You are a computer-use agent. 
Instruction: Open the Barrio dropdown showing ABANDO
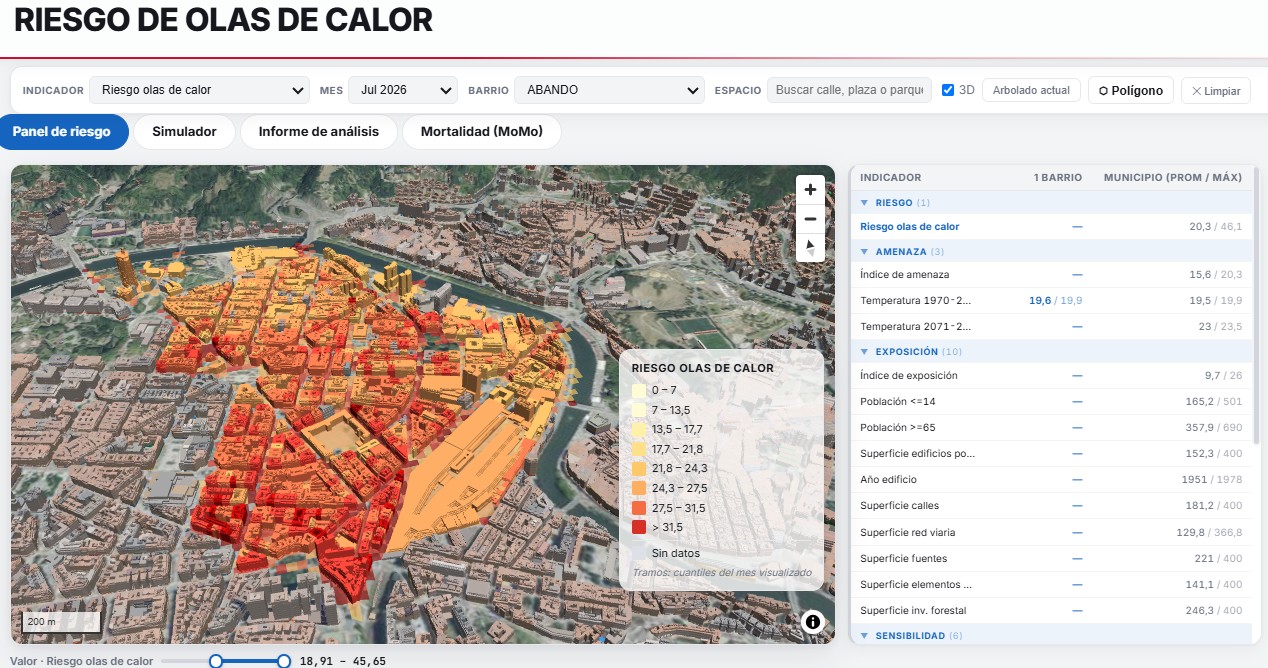[609, 90]
